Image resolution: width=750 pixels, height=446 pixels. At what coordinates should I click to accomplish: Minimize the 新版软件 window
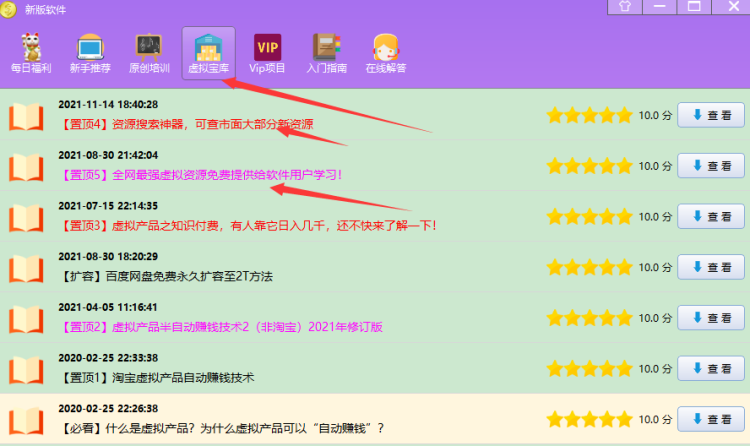[659, 7]
